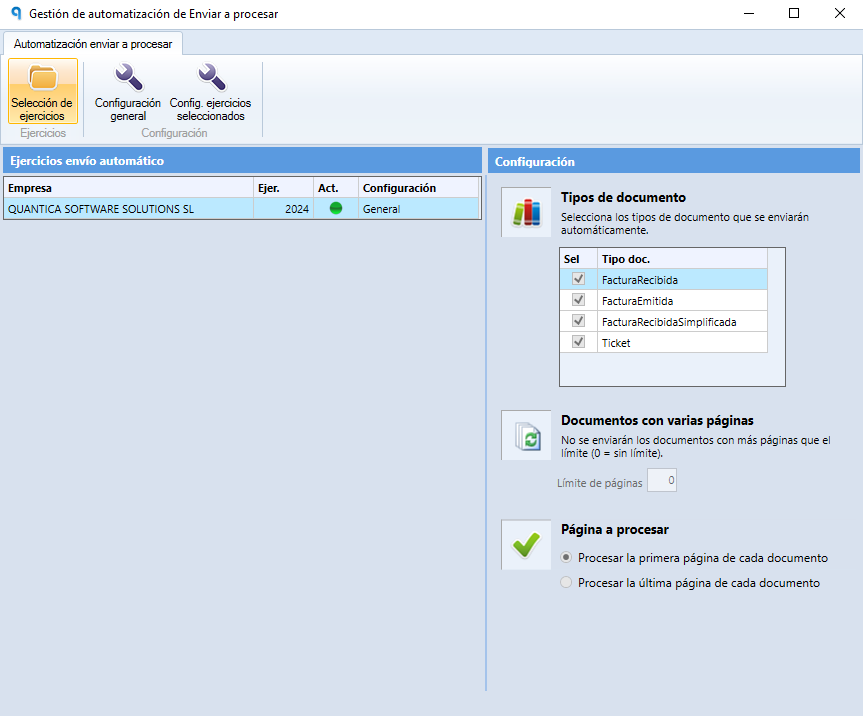
Task: Select Procesar la última página radio button
Action: coord(566,582)
